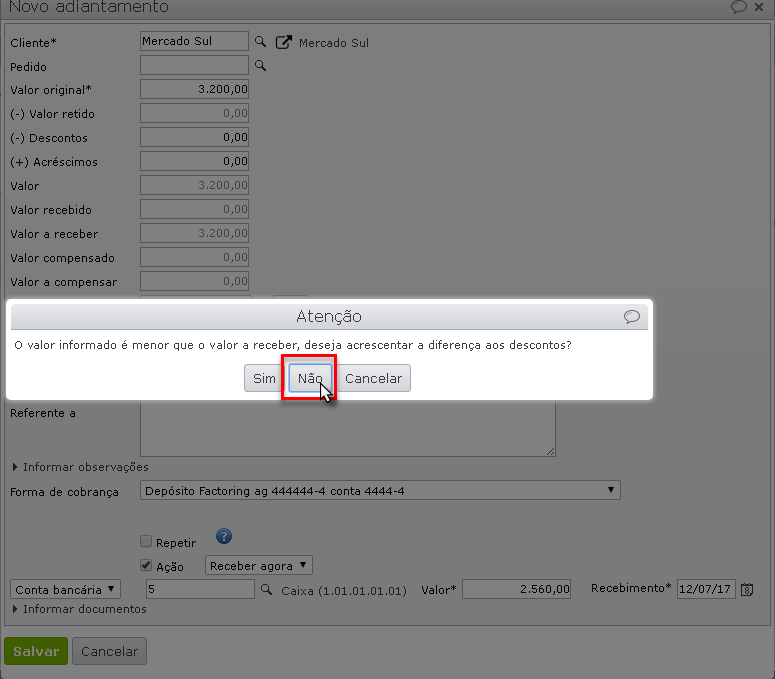This screenshot has width=775, height=679.
Task: Click the search icon next to Pedido field
Action: (x=260, y=65)
